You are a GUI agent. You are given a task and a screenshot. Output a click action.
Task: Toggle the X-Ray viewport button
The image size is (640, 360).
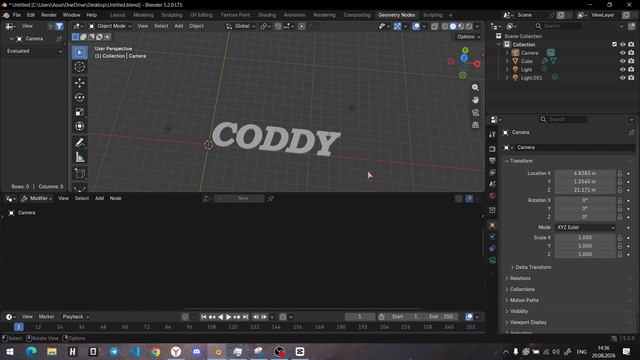pyautogui.click(x=434, y=26)
